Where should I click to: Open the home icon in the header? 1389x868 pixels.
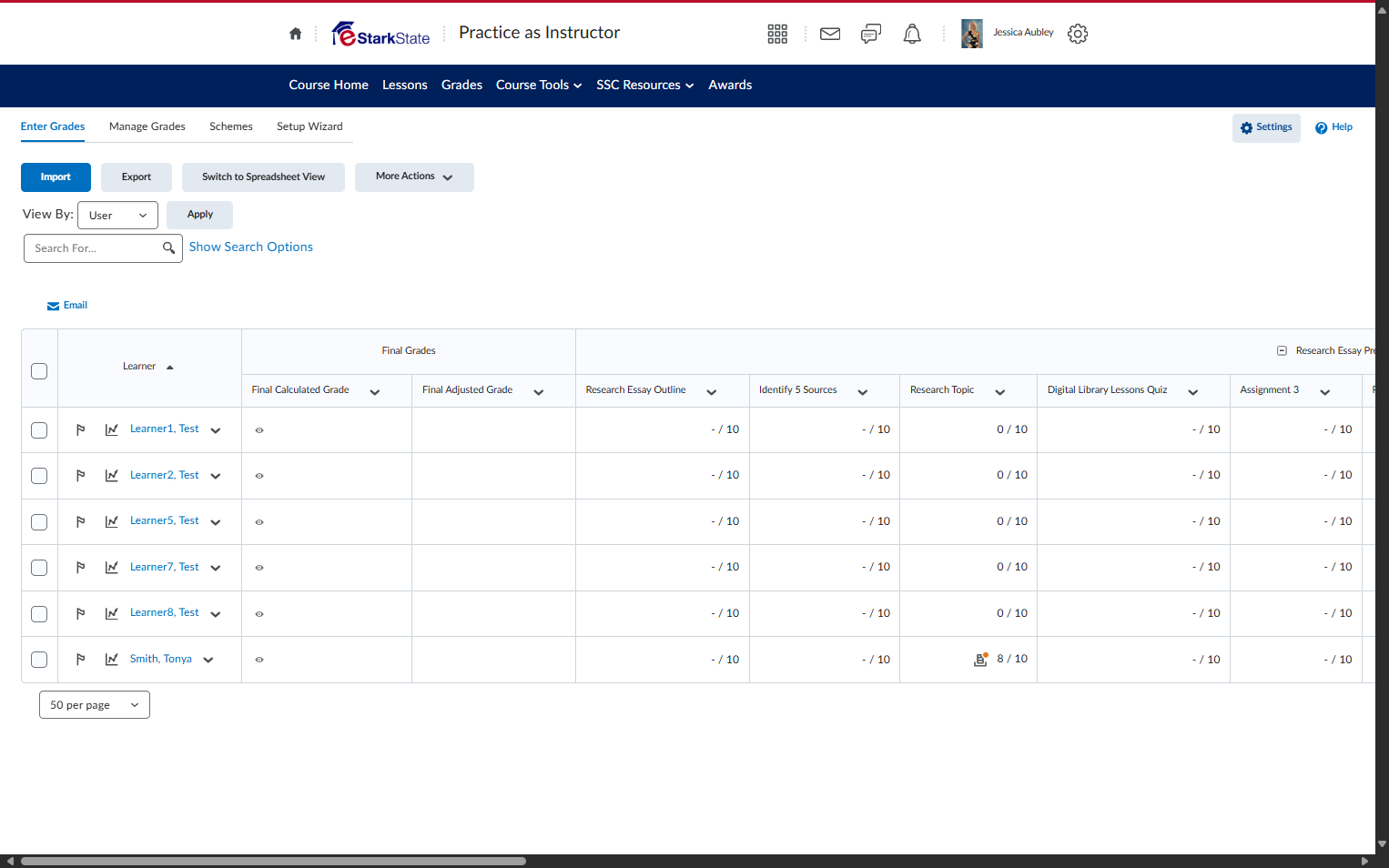click(x=295, y=34)
